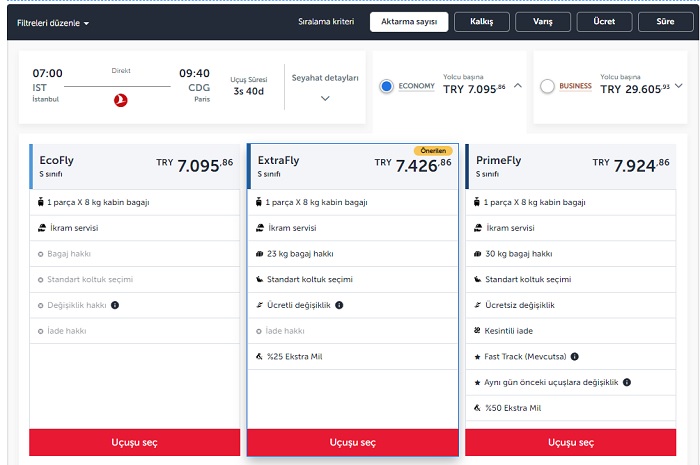The width and height of the screenshot is (700, 465).
Task: Click EcoFly cabin baggage icon
Action: pos(41,202)
